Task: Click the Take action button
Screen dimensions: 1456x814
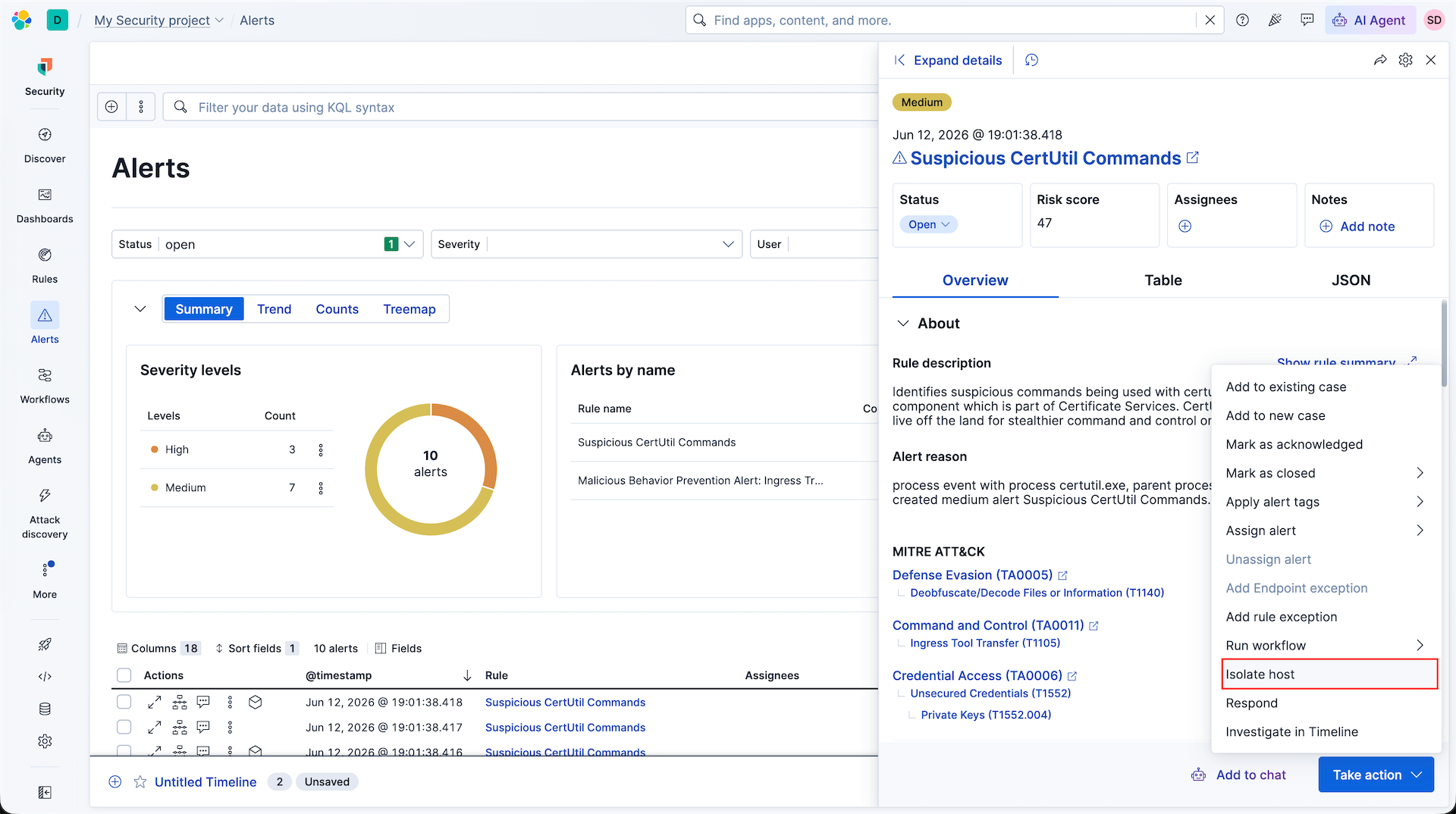Action: tap(1376, 775)
